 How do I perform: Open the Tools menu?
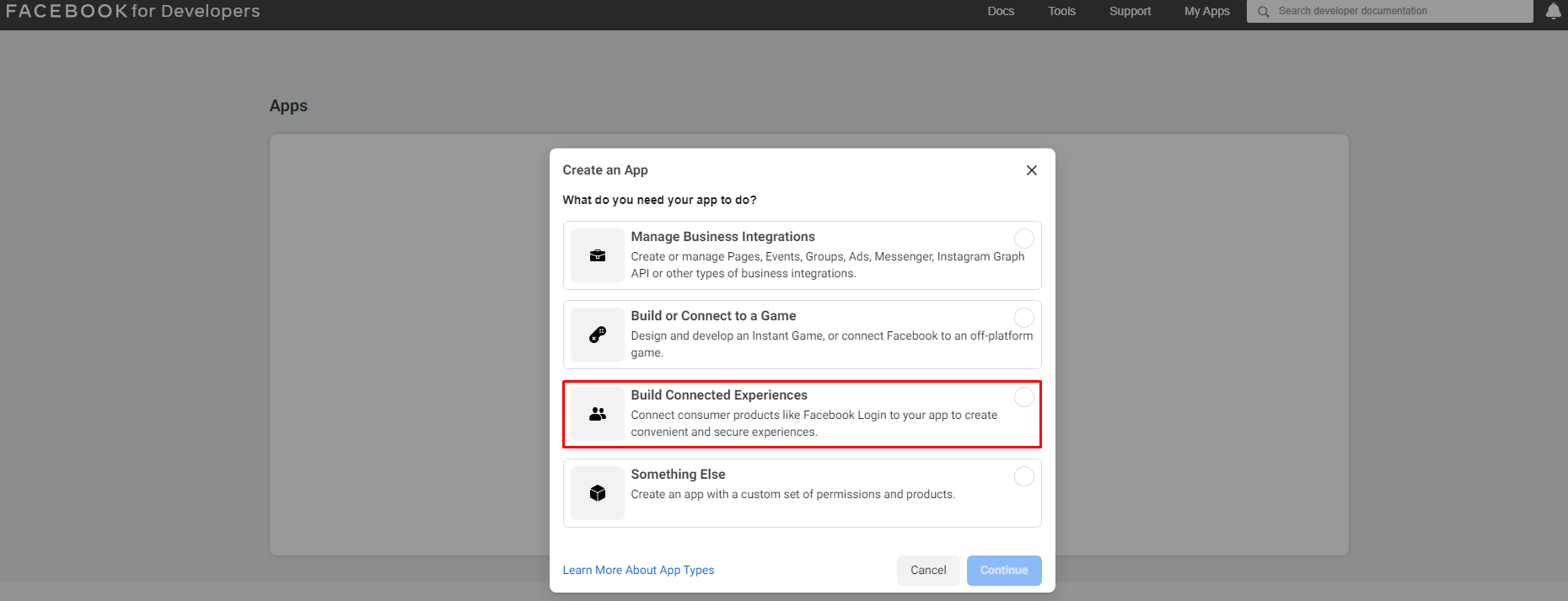coord(1061,11)
